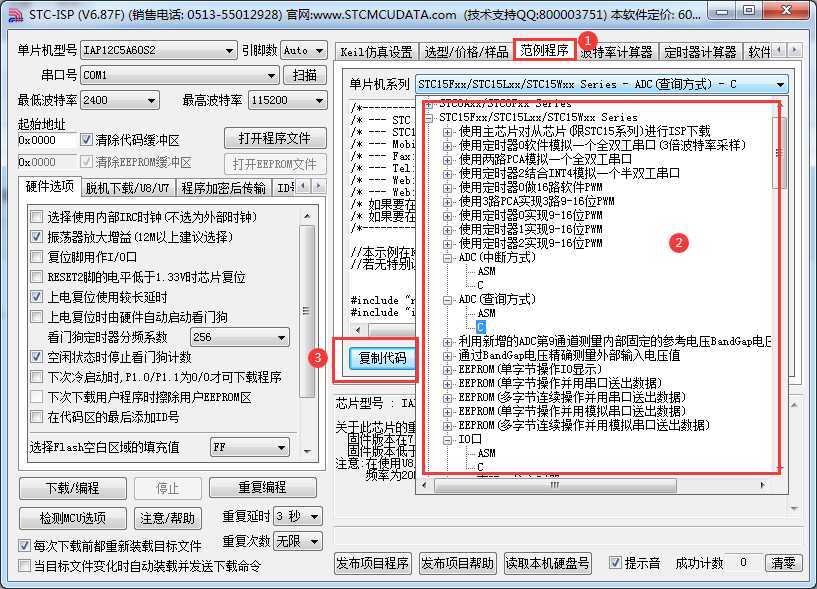Open the 重复延时 3秒 dropdown
Viewport: 817px width, 589px height.
point(299,517)
